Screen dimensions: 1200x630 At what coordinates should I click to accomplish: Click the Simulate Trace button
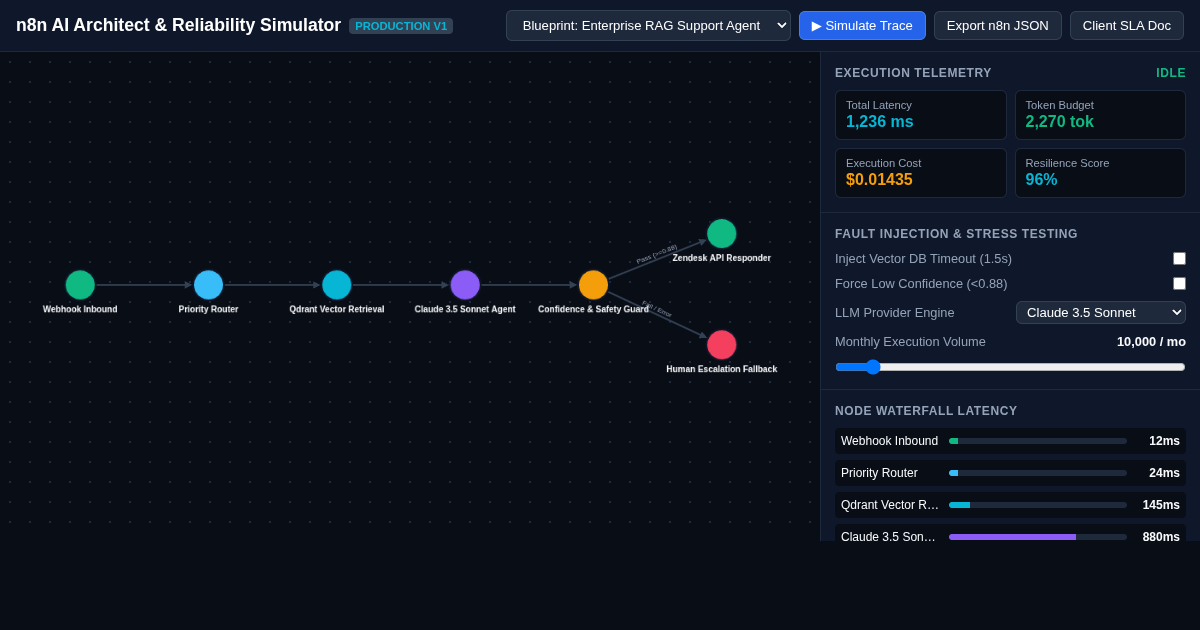pos(862,25)
